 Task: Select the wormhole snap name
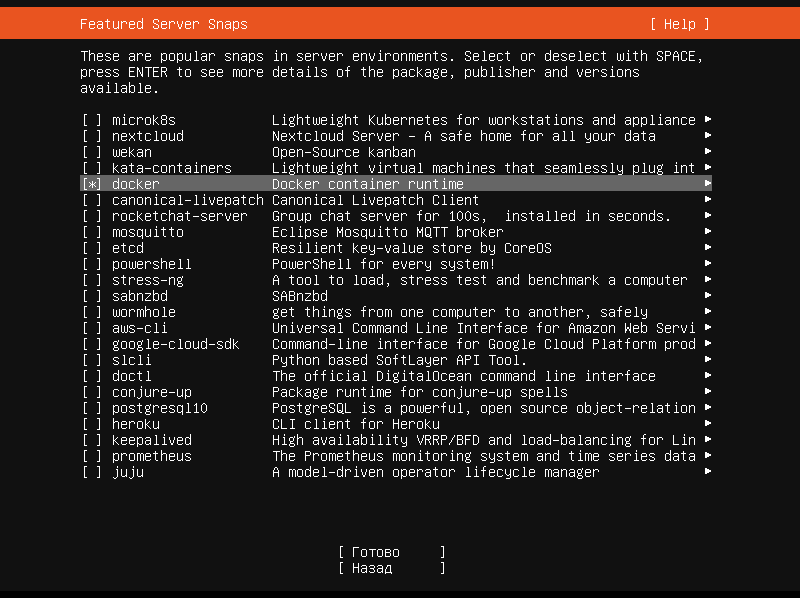point(144,312)
